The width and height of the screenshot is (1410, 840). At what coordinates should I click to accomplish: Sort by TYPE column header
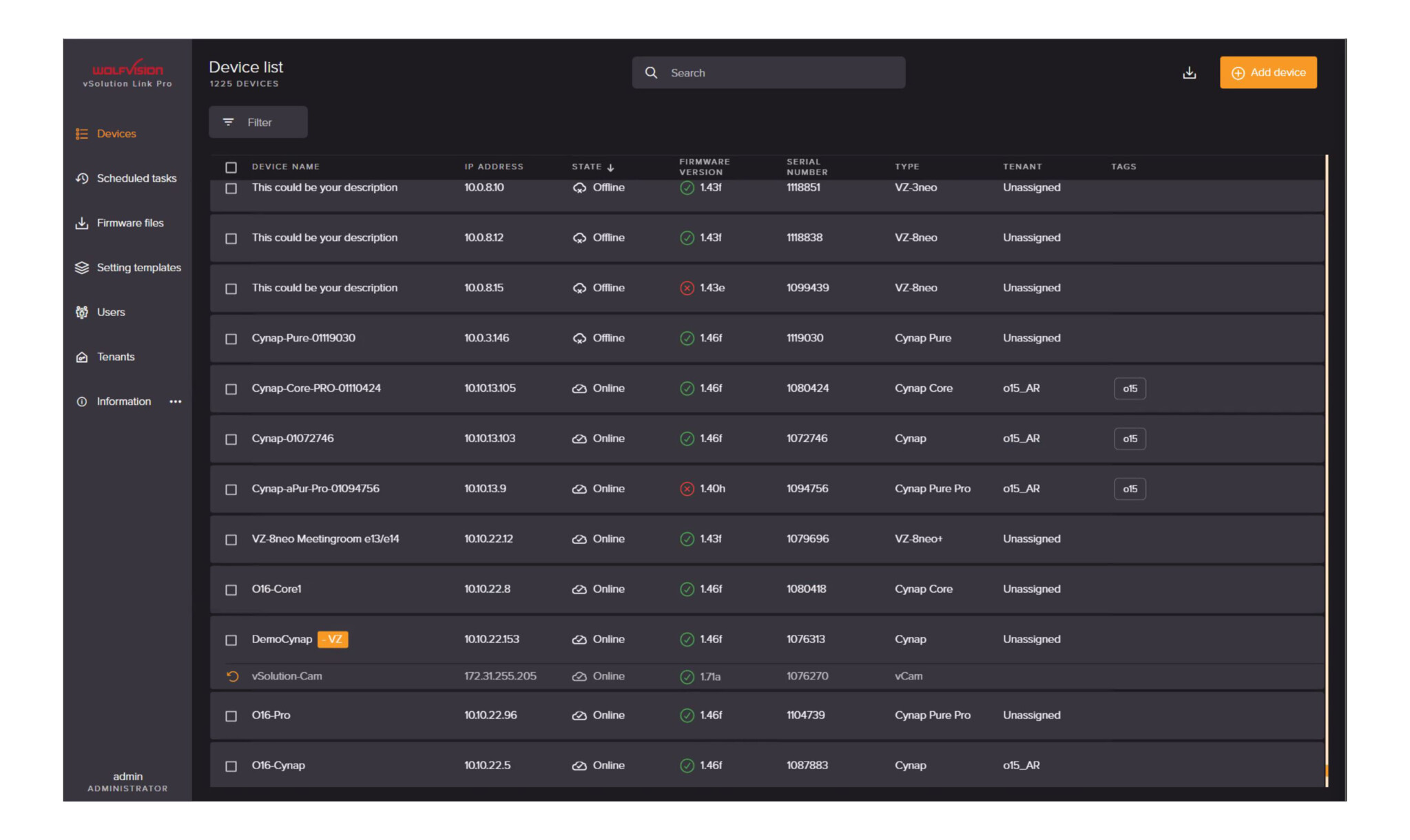[907, 167]
